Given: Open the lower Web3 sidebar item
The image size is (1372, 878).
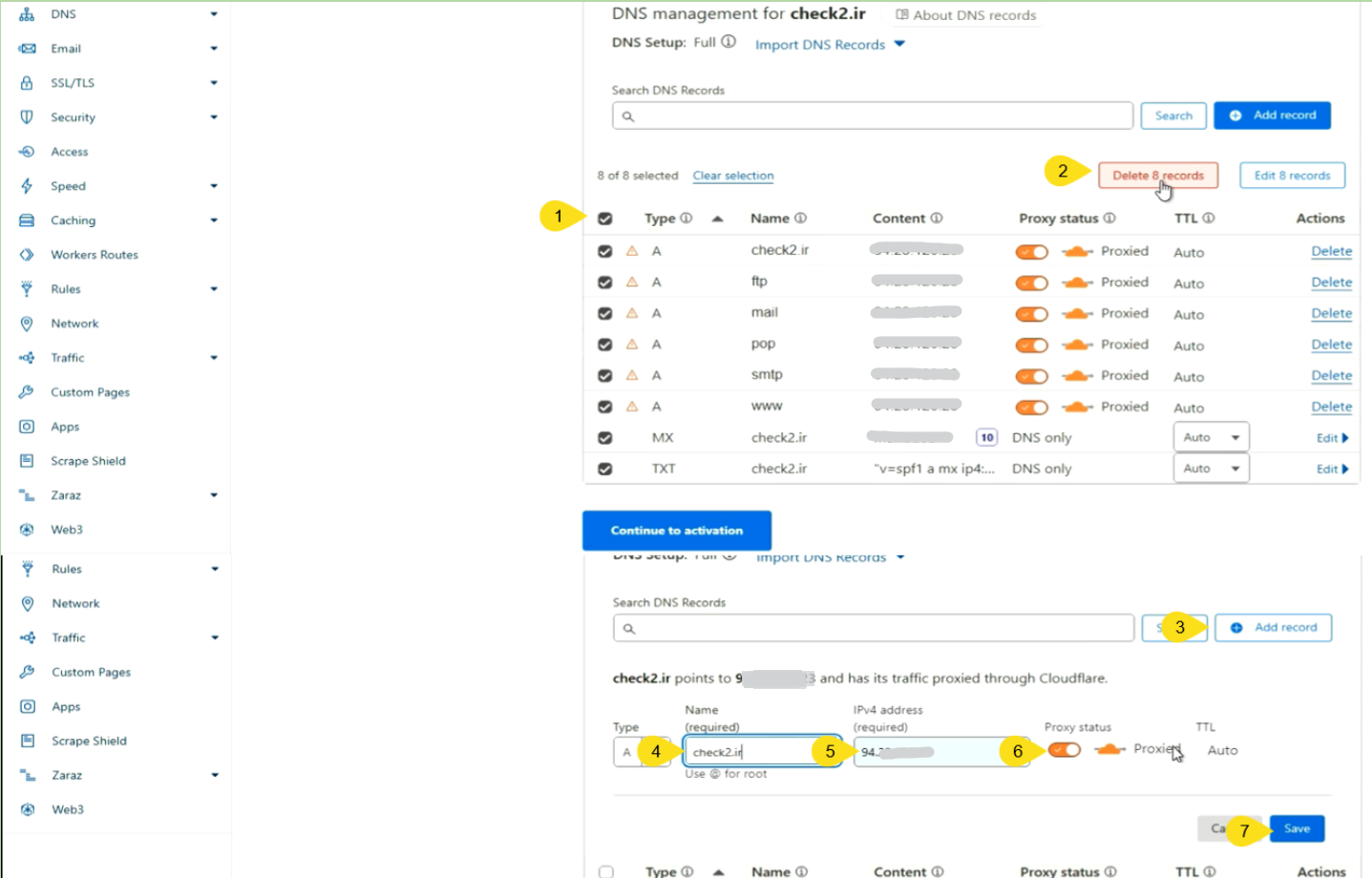Looking at the screenshot, I should click(68, 809).
